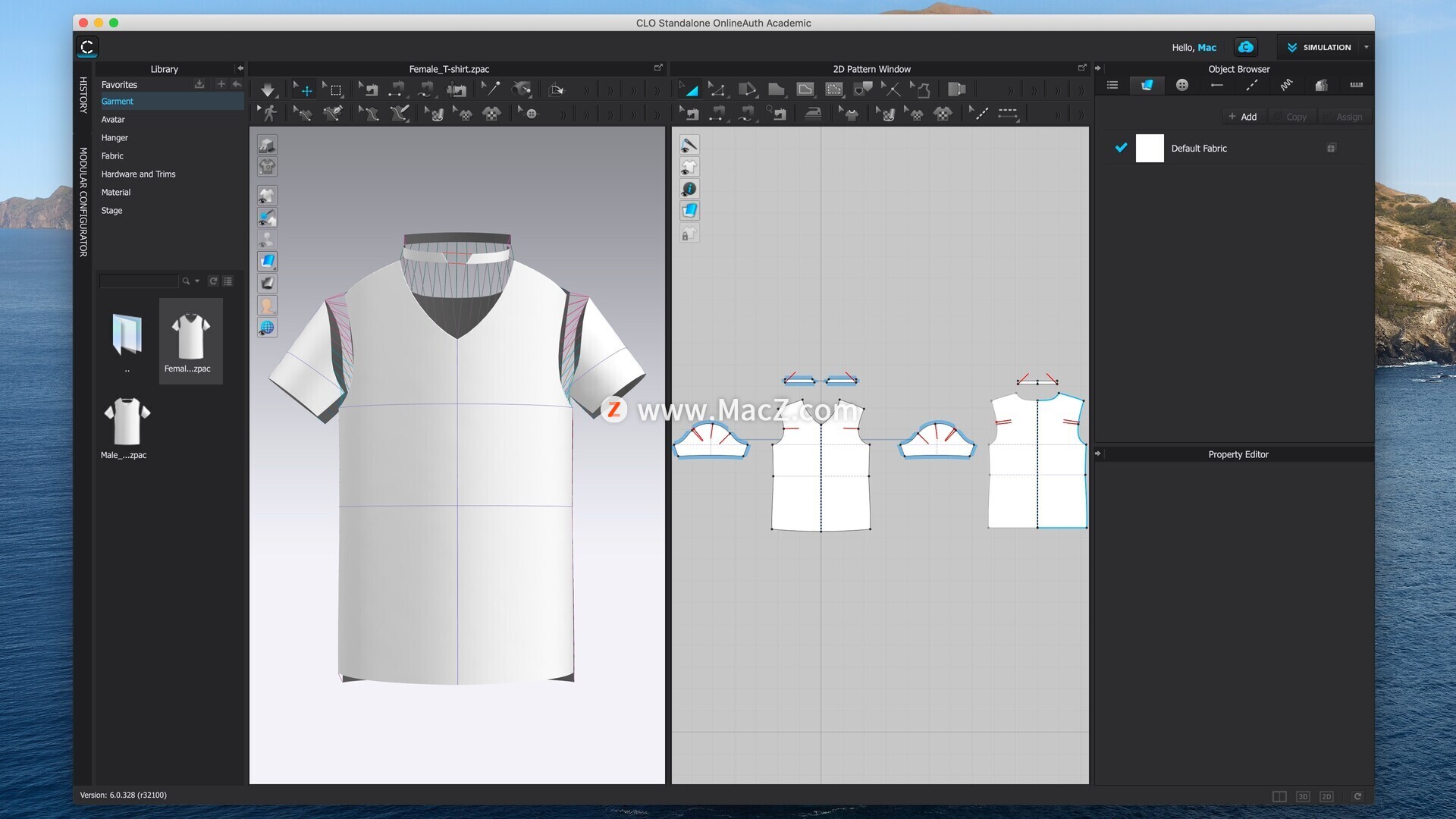The height and width of the screenshot is (819, 1456).
Task: Expand the dropdown arrow beside SIMULATION
Action: [x=1367, y=47]
